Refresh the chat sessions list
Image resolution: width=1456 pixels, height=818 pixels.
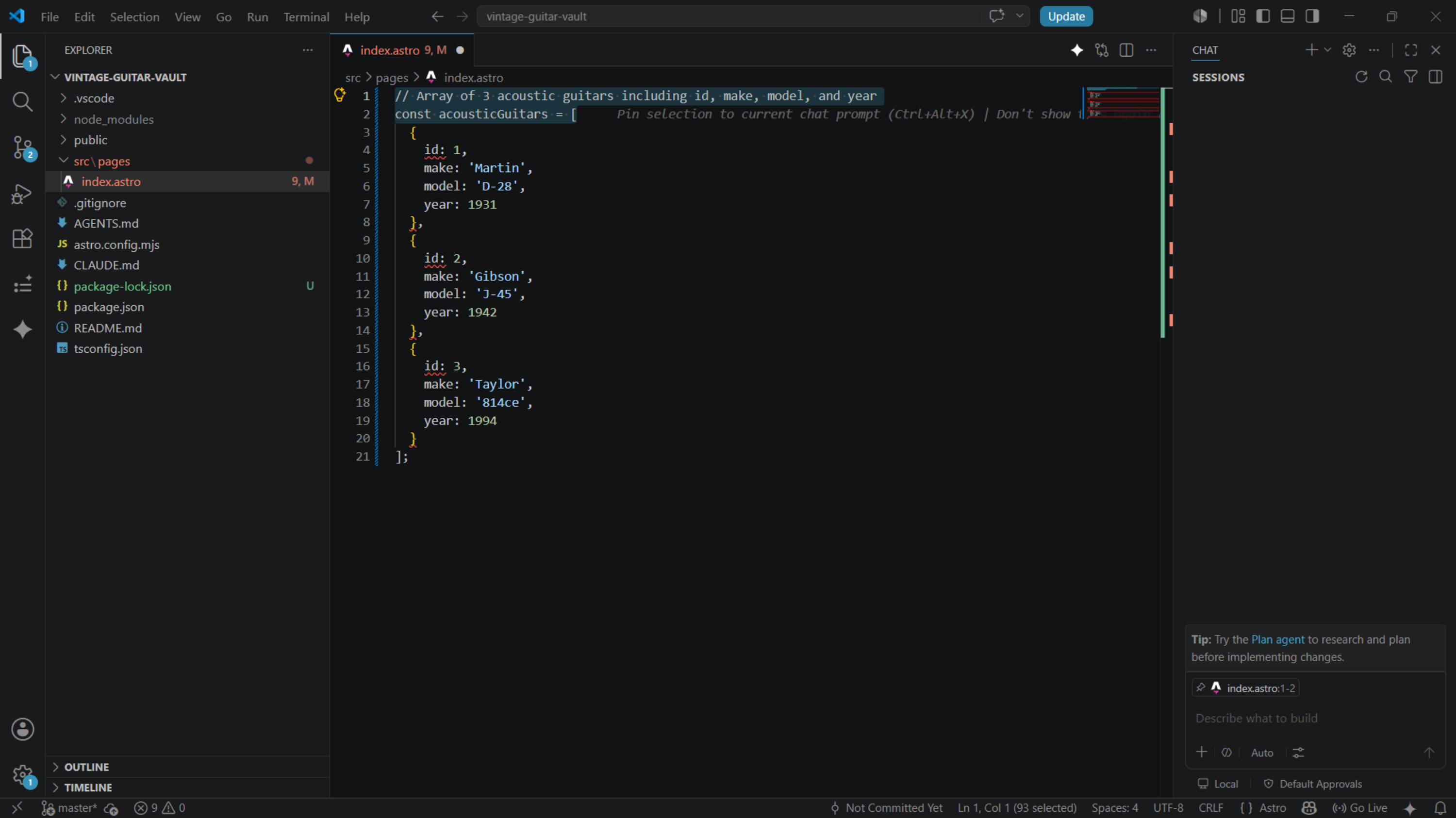[x=1361, y=77]
